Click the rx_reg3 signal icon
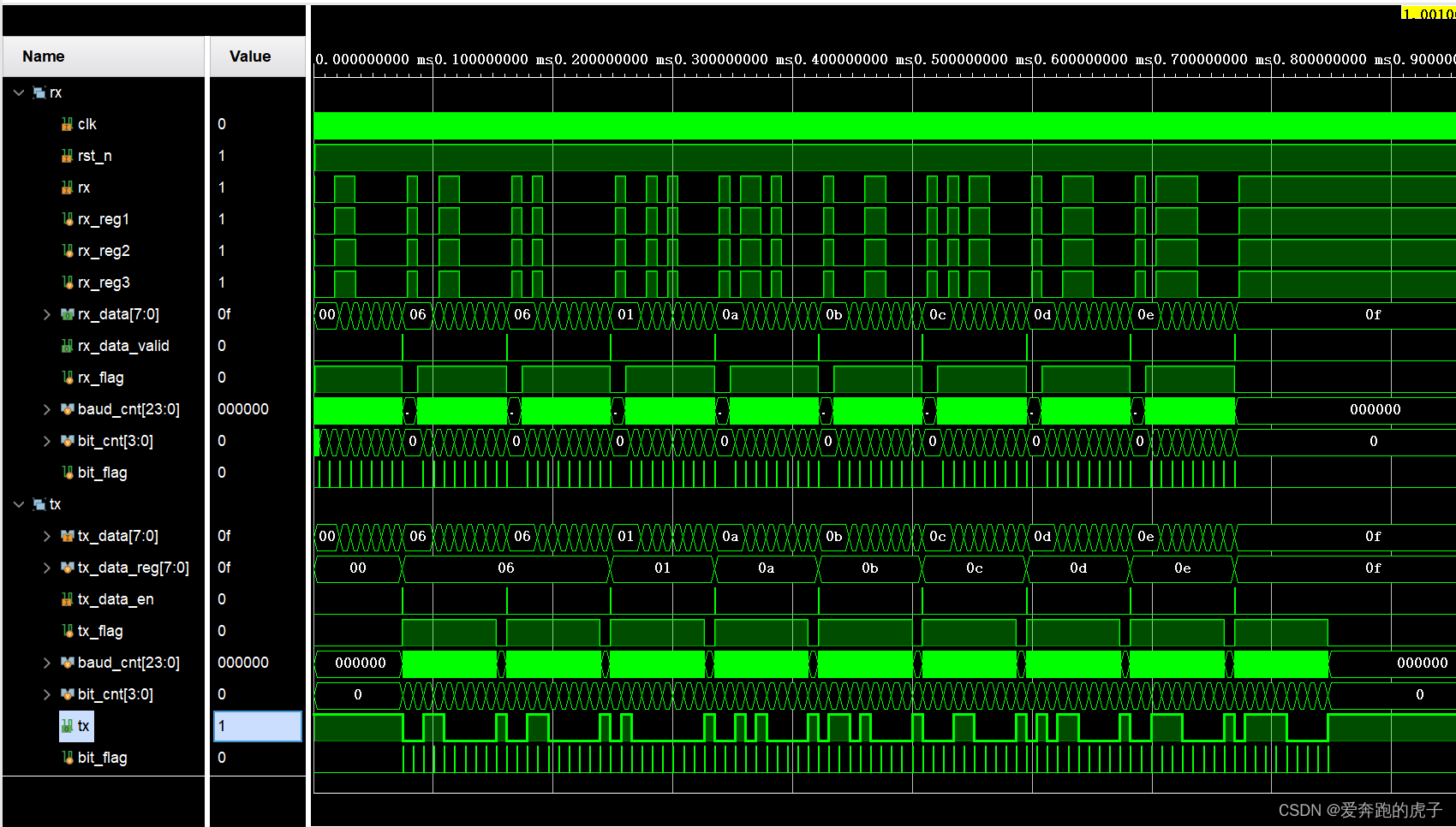 tap(67, 283)
